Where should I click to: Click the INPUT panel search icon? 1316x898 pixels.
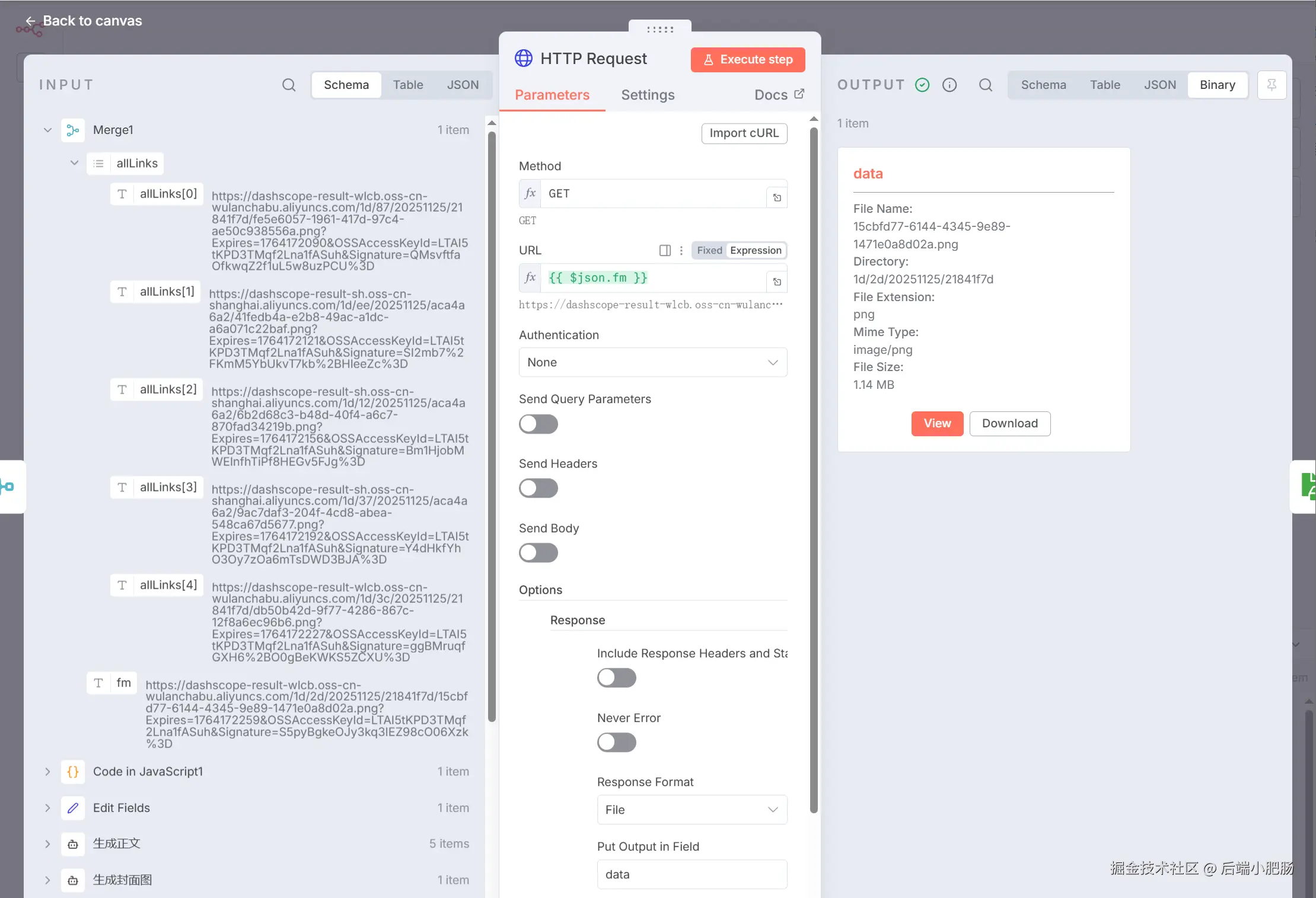pos(289,85)
